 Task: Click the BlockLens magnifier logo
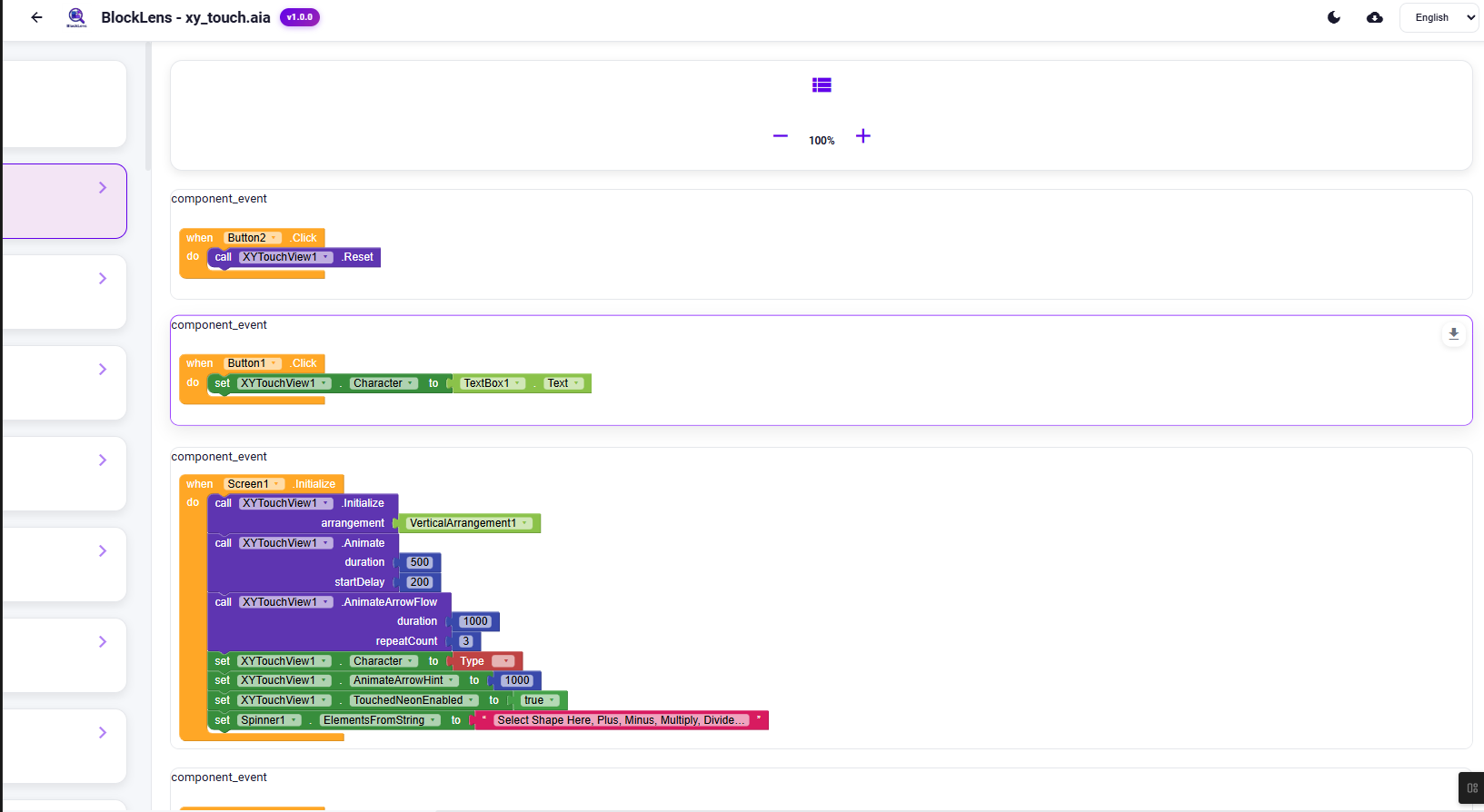coord(76,17)
